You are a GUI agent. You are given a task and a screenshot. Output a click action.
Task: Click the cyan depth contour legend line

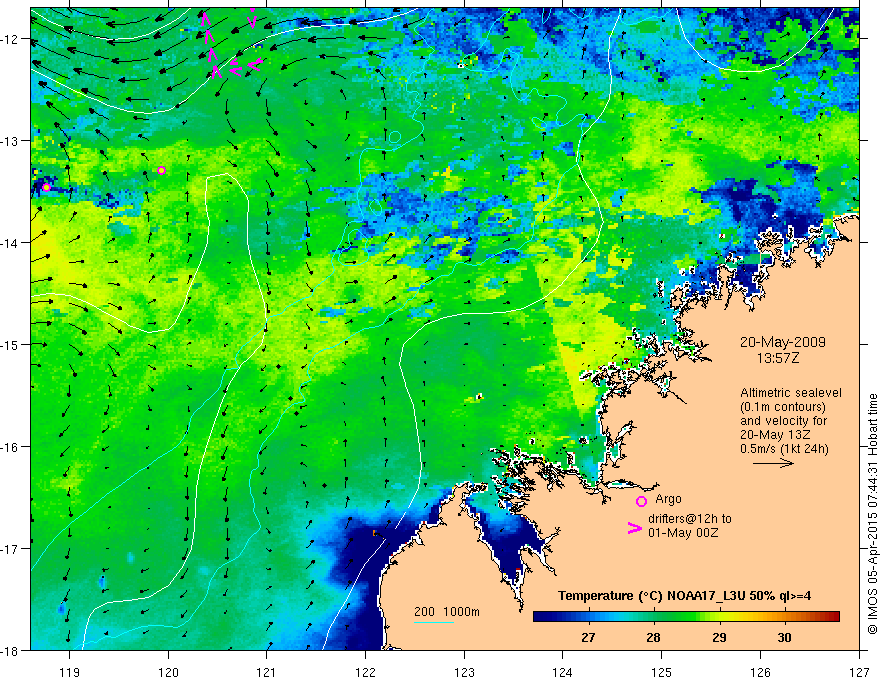pos(434,622)
